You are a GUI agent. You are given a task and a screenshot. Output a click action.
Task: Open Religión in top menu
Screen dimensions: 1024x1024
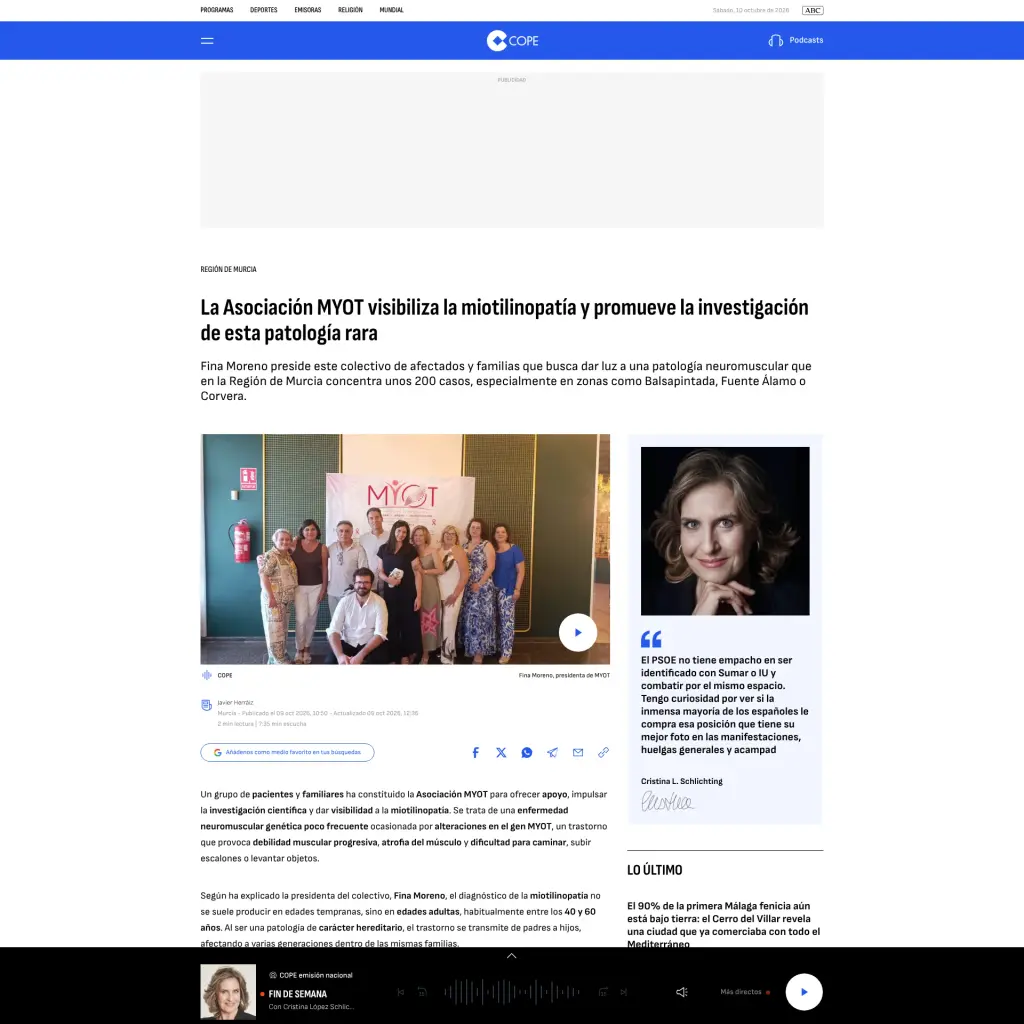coord(350,10)
